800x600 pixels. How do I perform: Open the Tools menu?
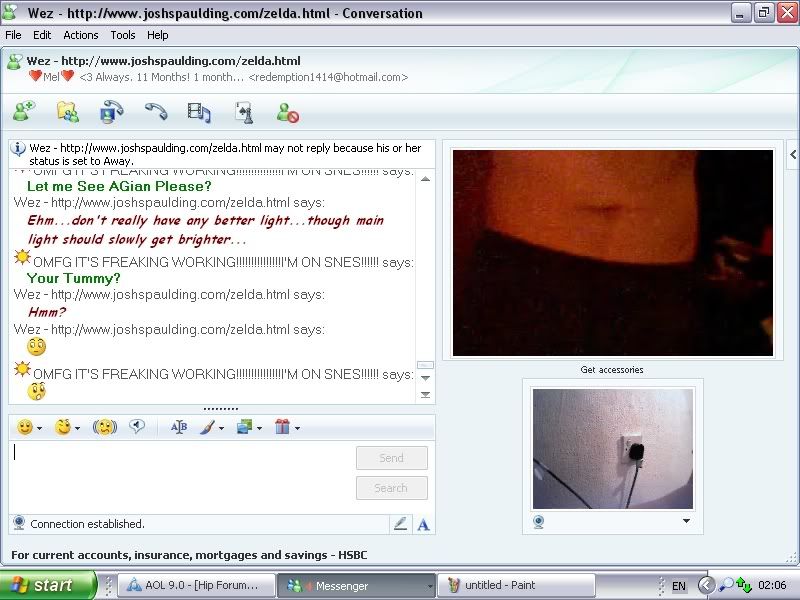123,35
